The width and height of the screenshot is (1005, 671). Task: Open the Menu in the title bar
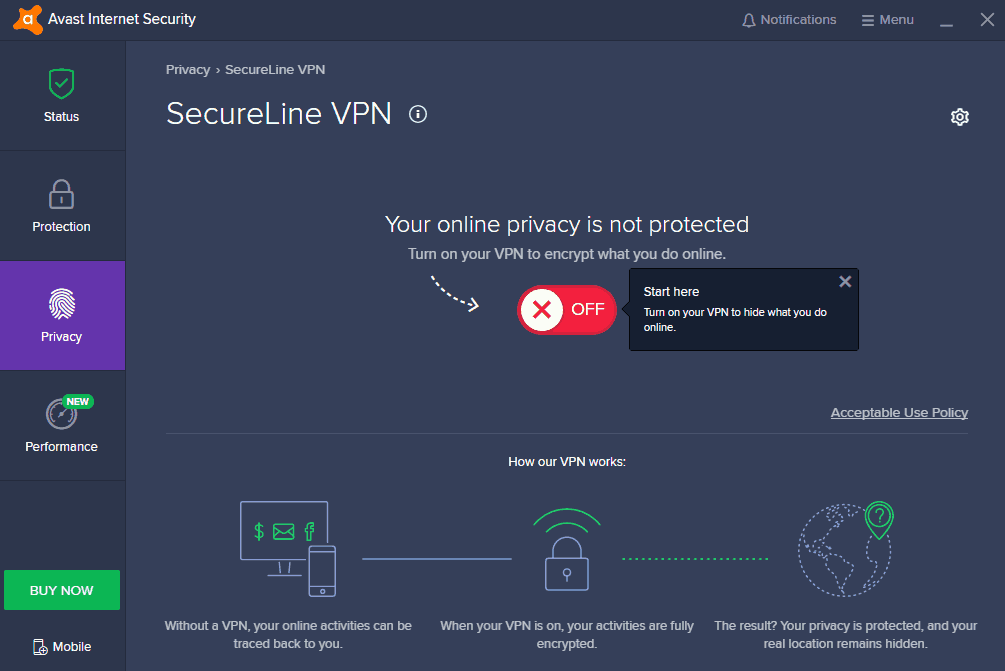tap(887, 19)
